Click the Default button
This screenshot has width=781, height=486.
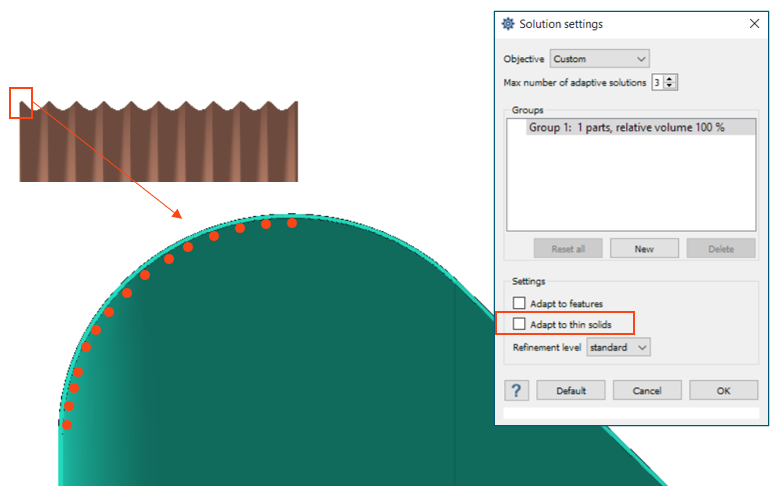(571, 390)
